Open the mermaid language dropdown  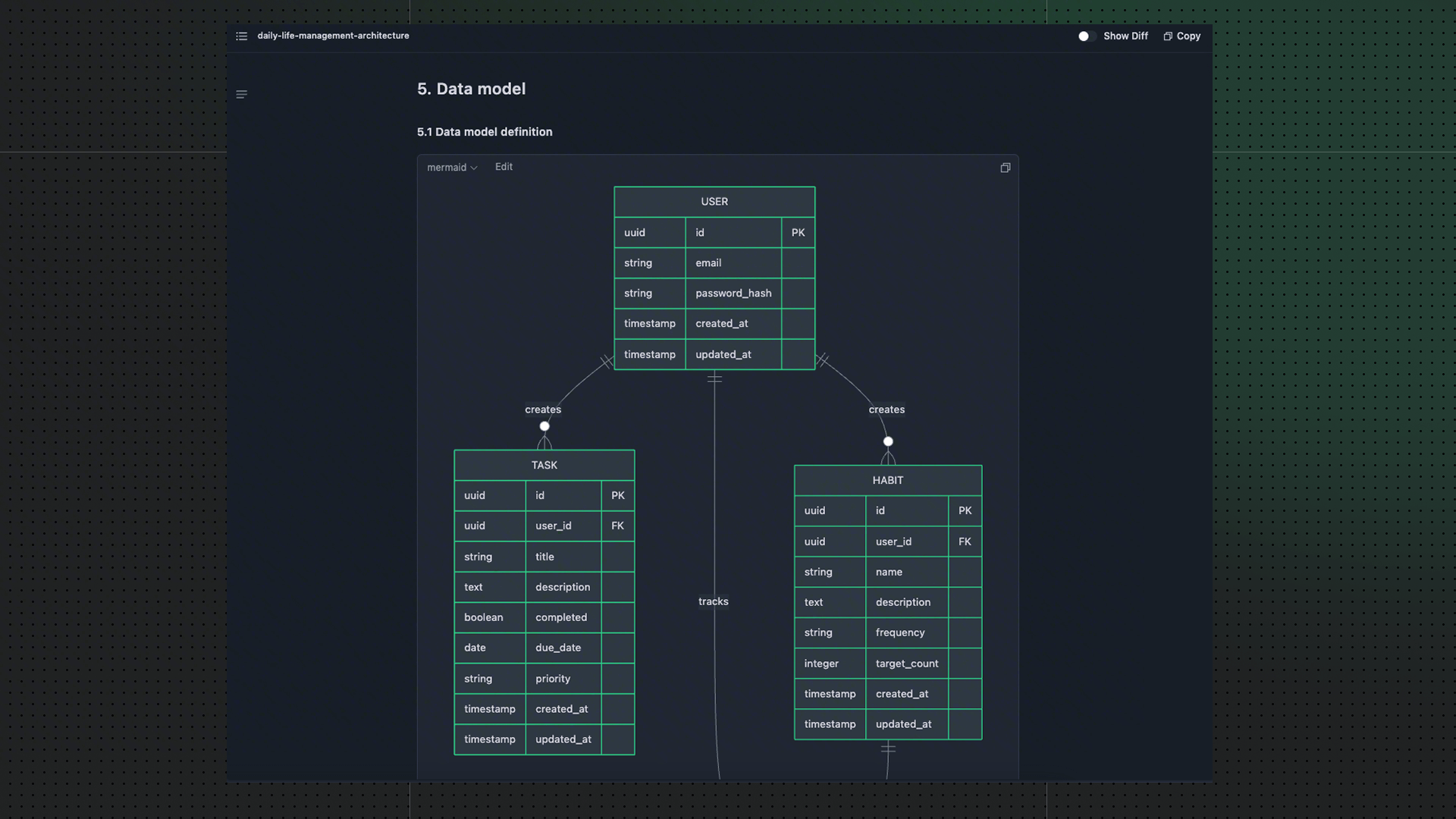[x=451, y=168]
